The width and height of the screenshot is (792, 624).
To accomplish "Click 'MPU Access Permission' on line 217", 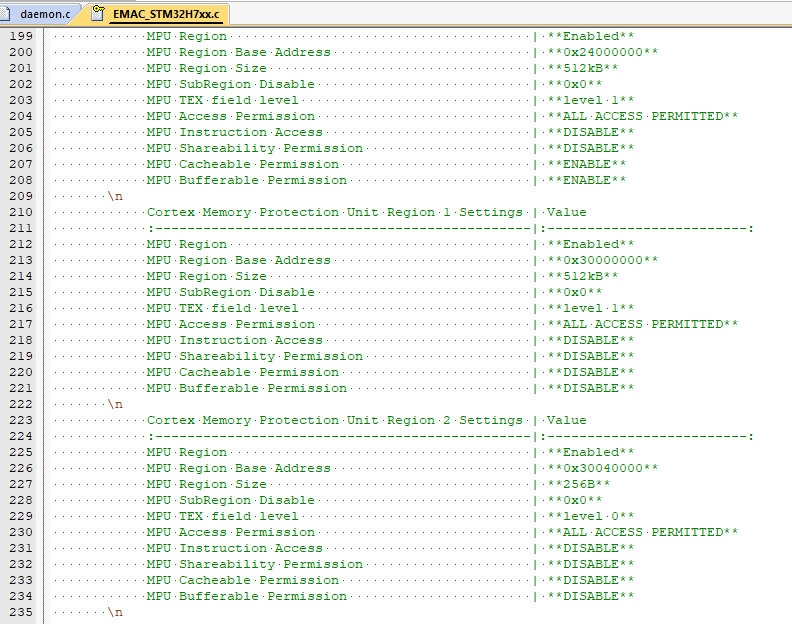I will tap(230, 324).
